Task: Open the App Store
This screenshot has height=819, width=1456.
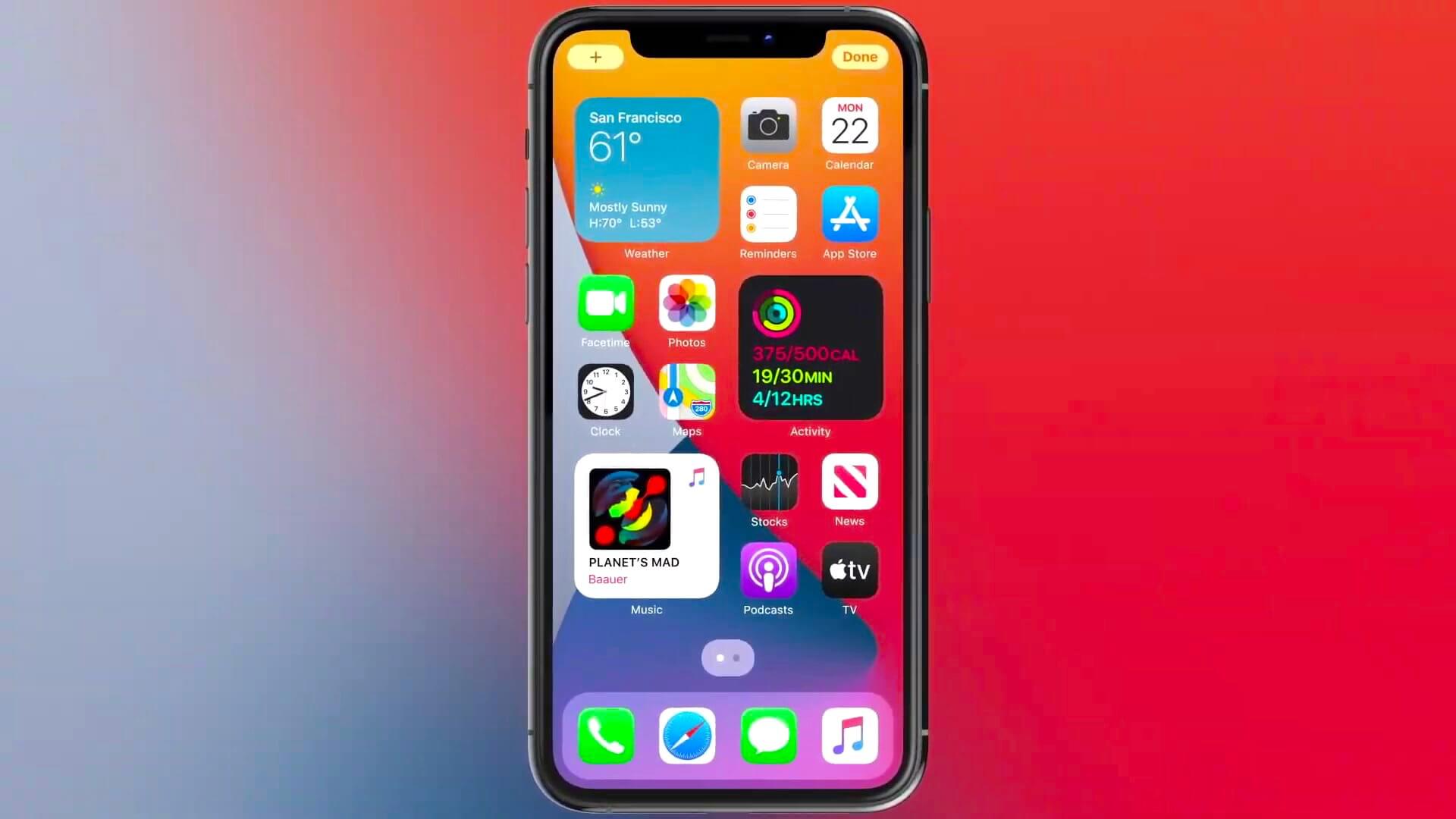Action: pos(849,214)
